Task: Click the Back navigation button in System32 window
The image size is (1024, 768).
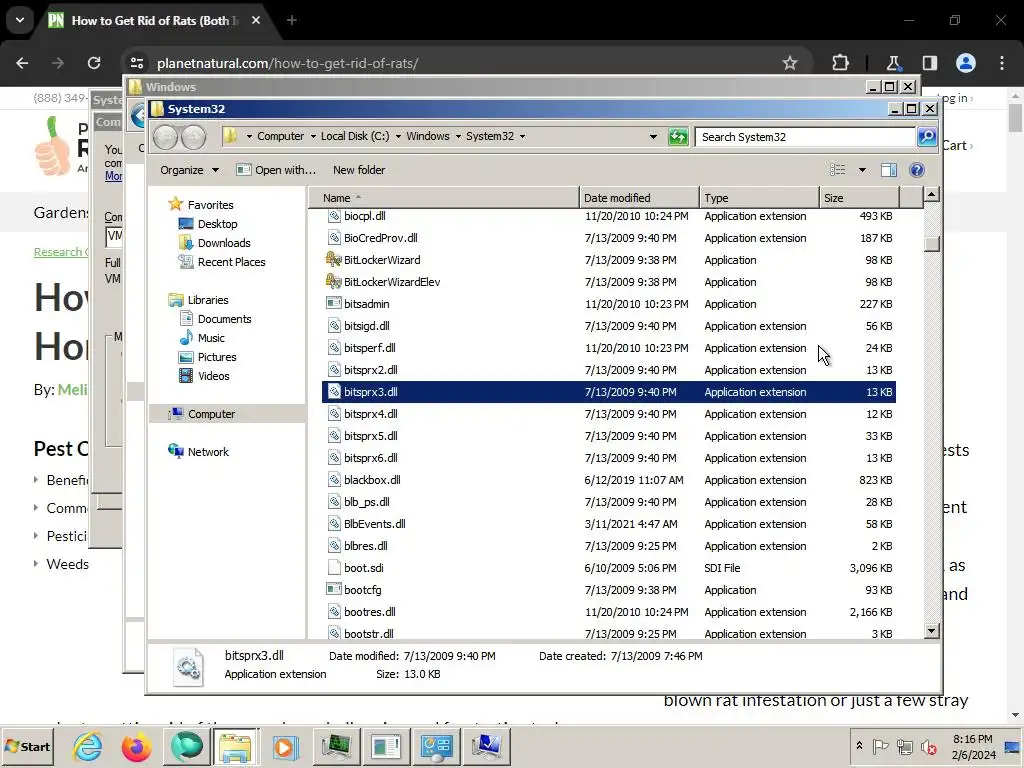Action: tap(165, 136)
